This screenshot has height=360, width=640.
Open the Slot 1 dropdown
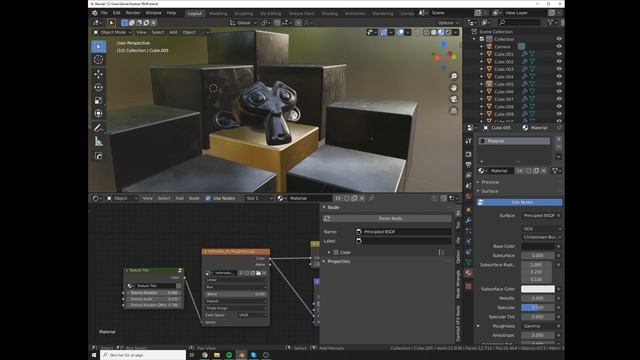click(x=259, y=198)
